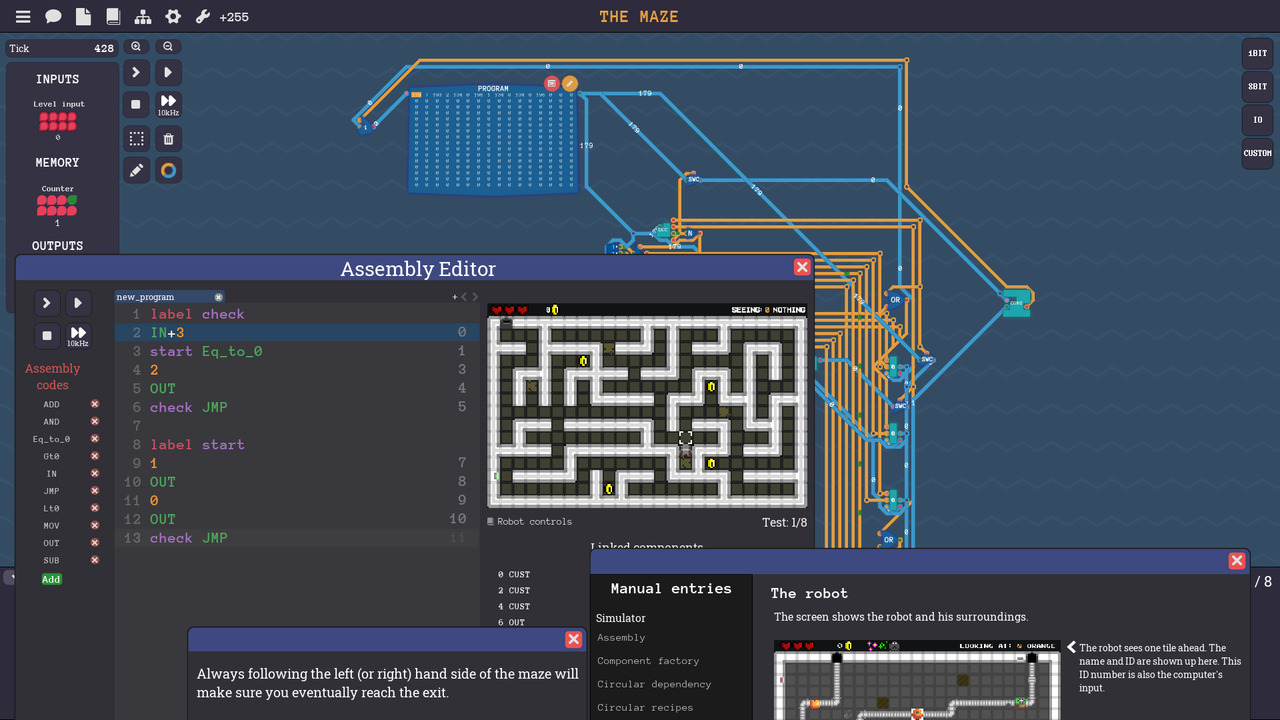This screenshot has height=720, width=1280.
Task: Open the manual book icon
Action: click(113, 17)
